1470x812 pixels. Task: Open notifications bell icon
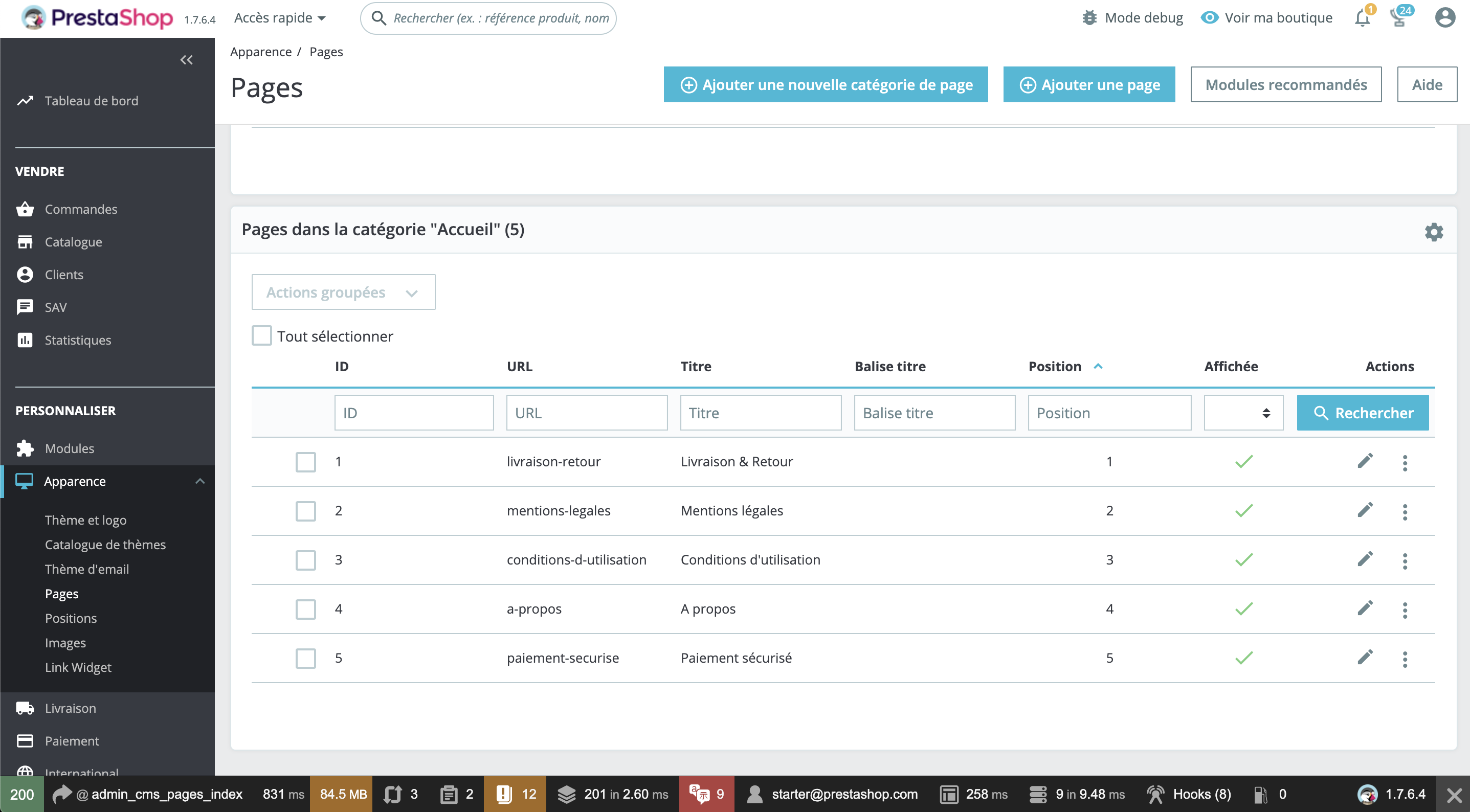click(1362, 18)
